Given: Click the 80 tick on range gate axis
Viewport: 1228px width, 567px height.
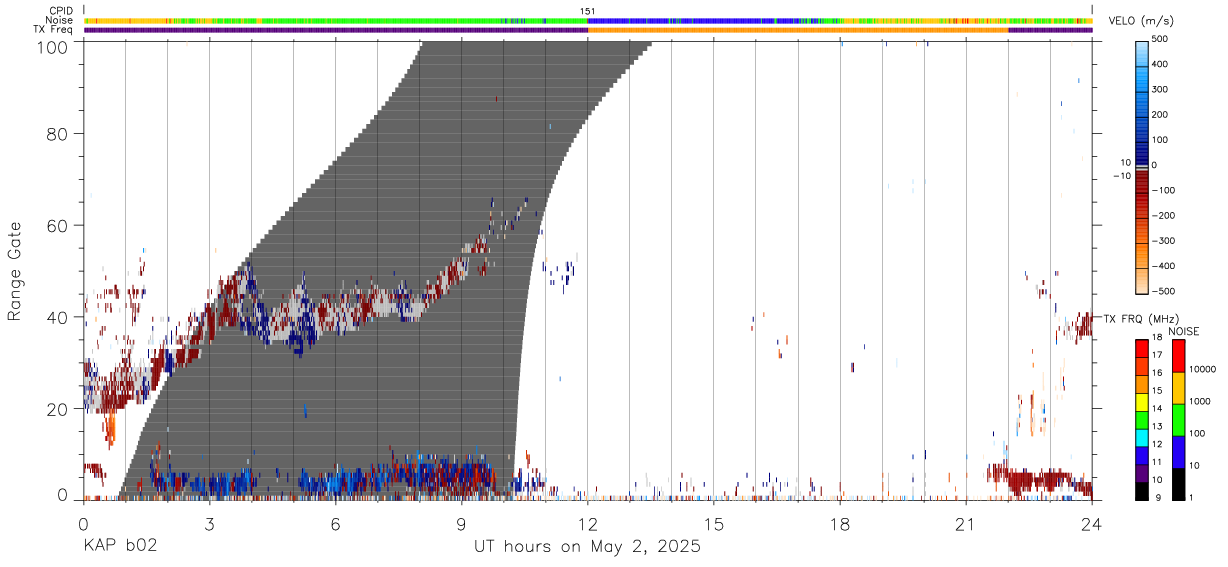Looking at the screenshot, I should pyautogui.click(x=58, y=133).
